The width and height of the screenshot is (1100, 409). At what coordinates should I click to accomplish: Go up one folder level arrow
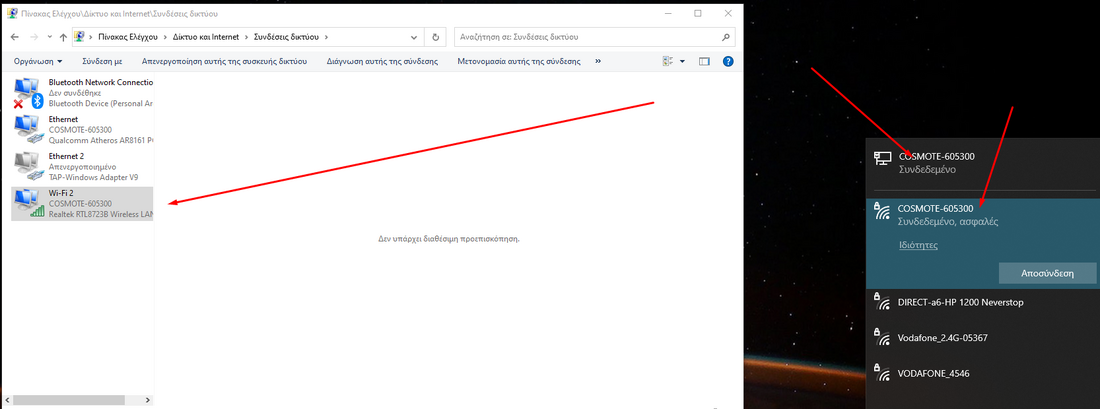[x=64, y=37]
